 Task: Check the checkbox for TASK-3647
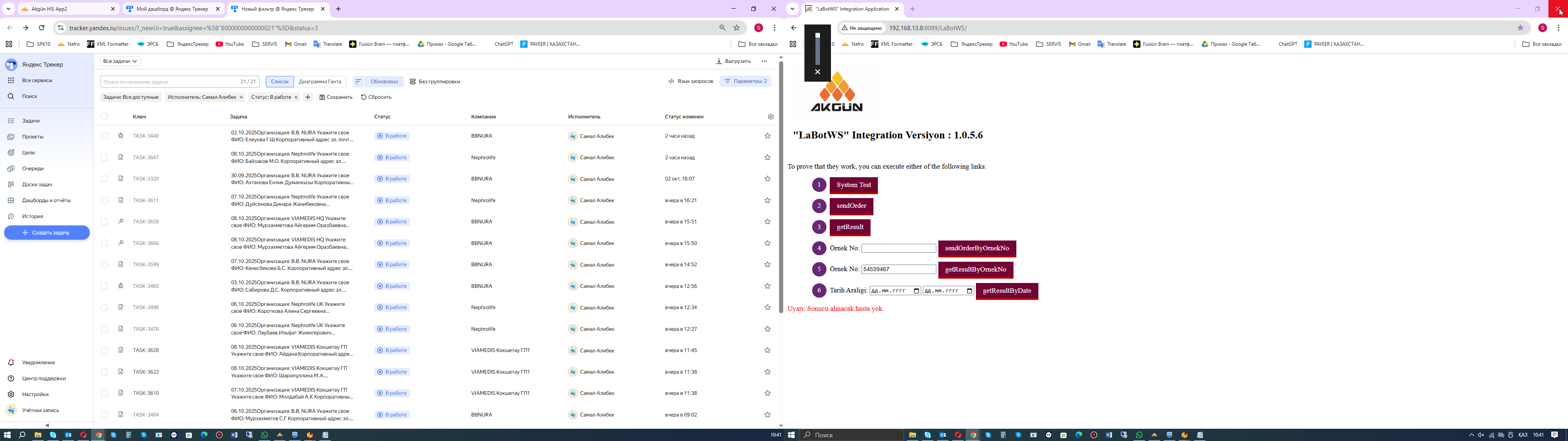tap(105, 158)
